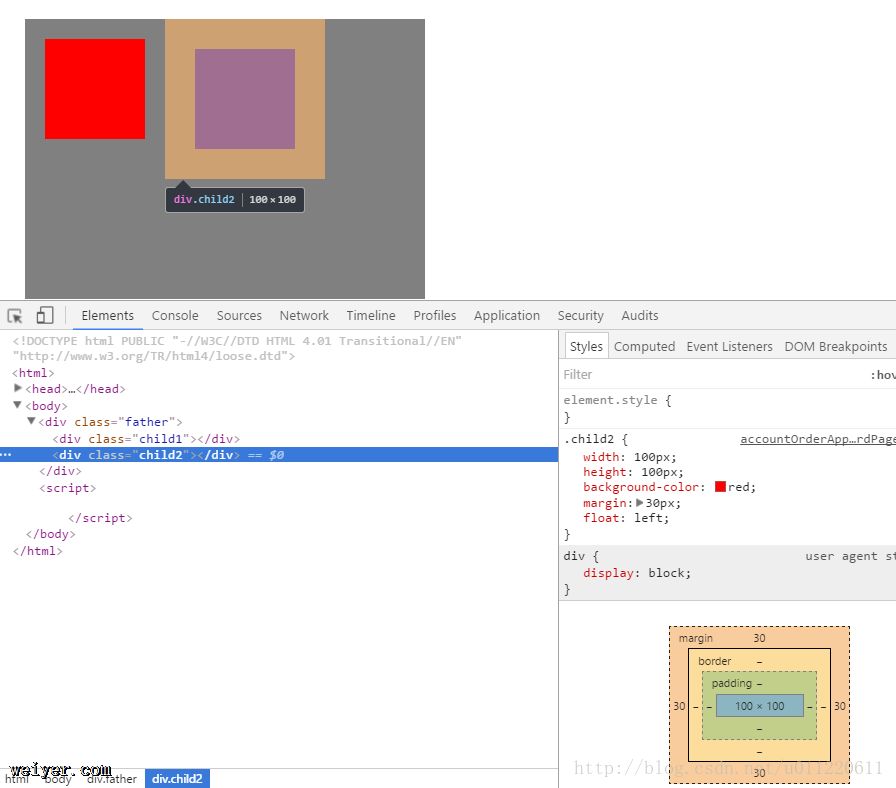Click the Filter styles input field

tap(710, 375)
